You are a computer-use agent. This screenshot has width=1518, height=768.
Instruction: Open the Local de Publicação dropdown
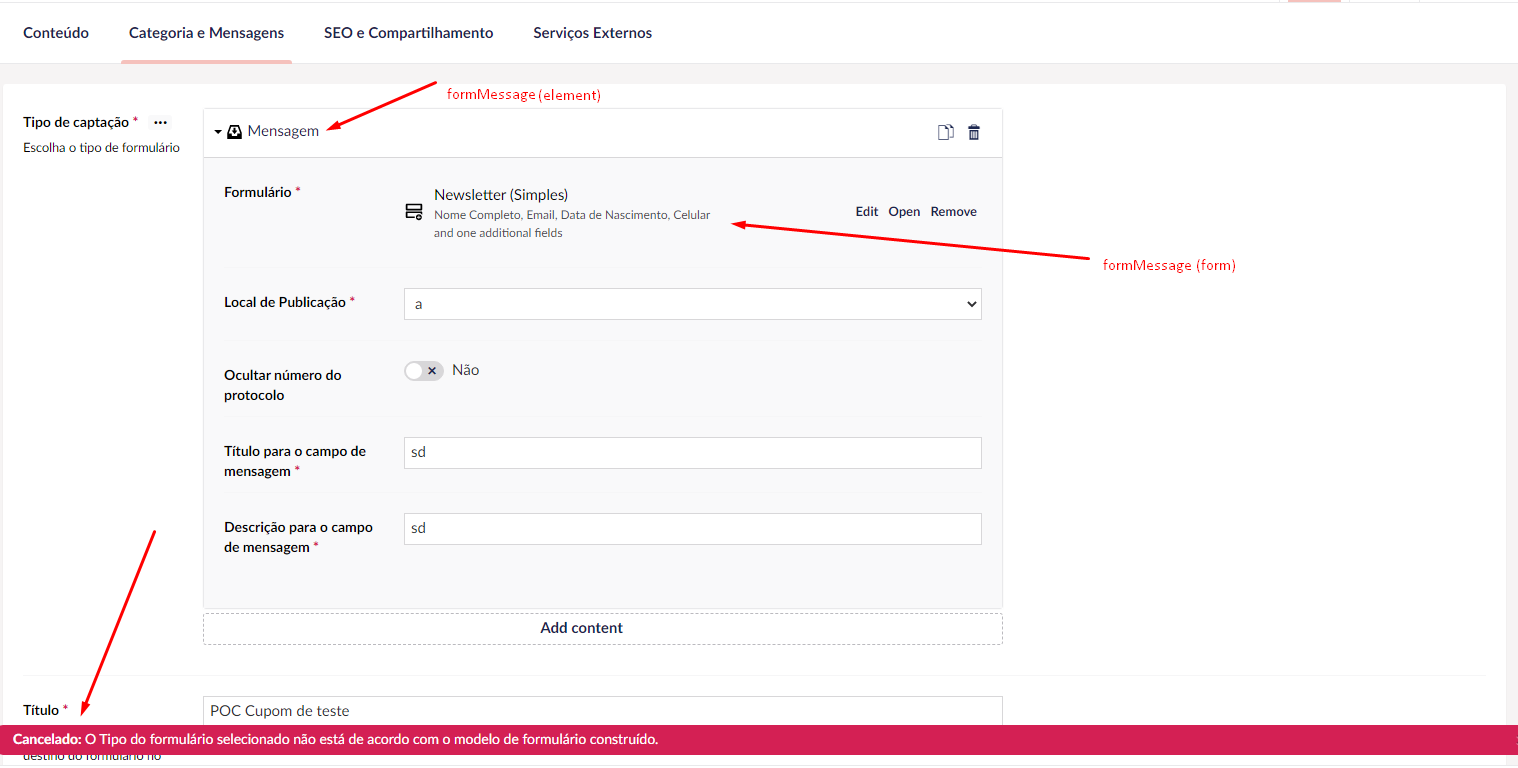coord(692,303)
